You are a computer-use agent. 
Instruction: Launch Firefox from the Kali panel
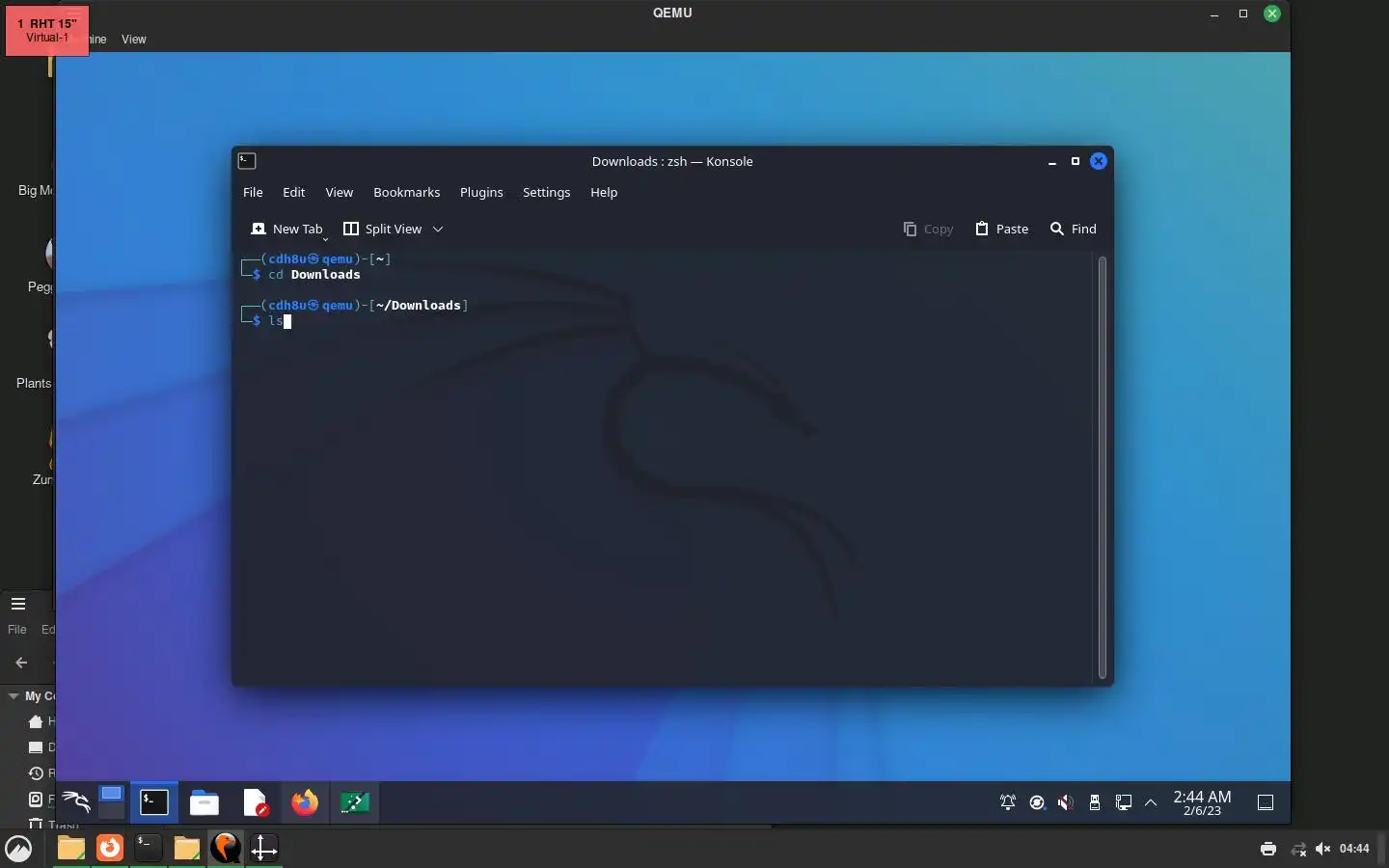[x=305, y=802]
